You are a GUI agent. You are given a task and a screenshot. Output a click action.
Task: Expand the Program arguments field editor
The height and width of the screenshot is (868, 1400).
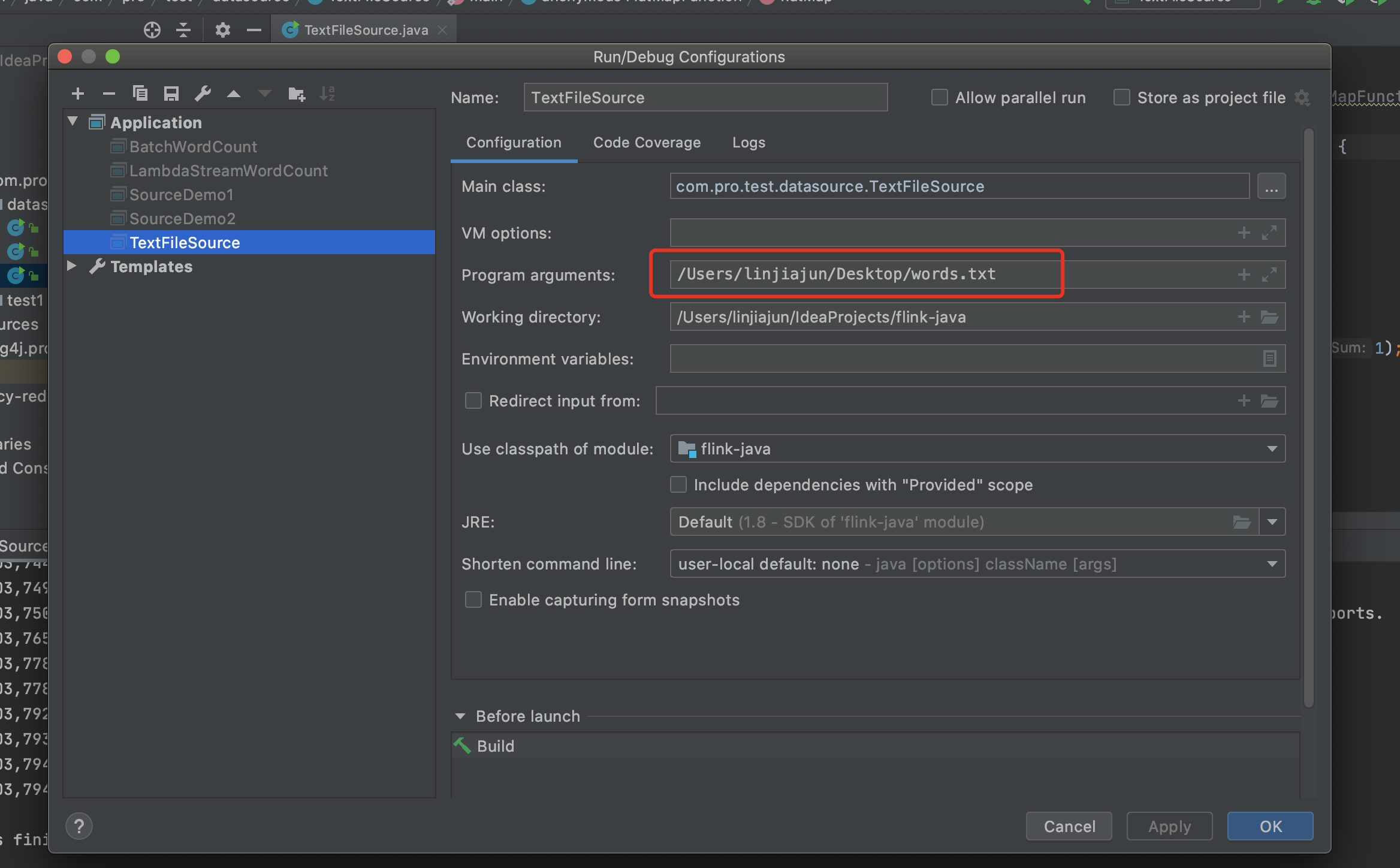(x=1269, y=275)
